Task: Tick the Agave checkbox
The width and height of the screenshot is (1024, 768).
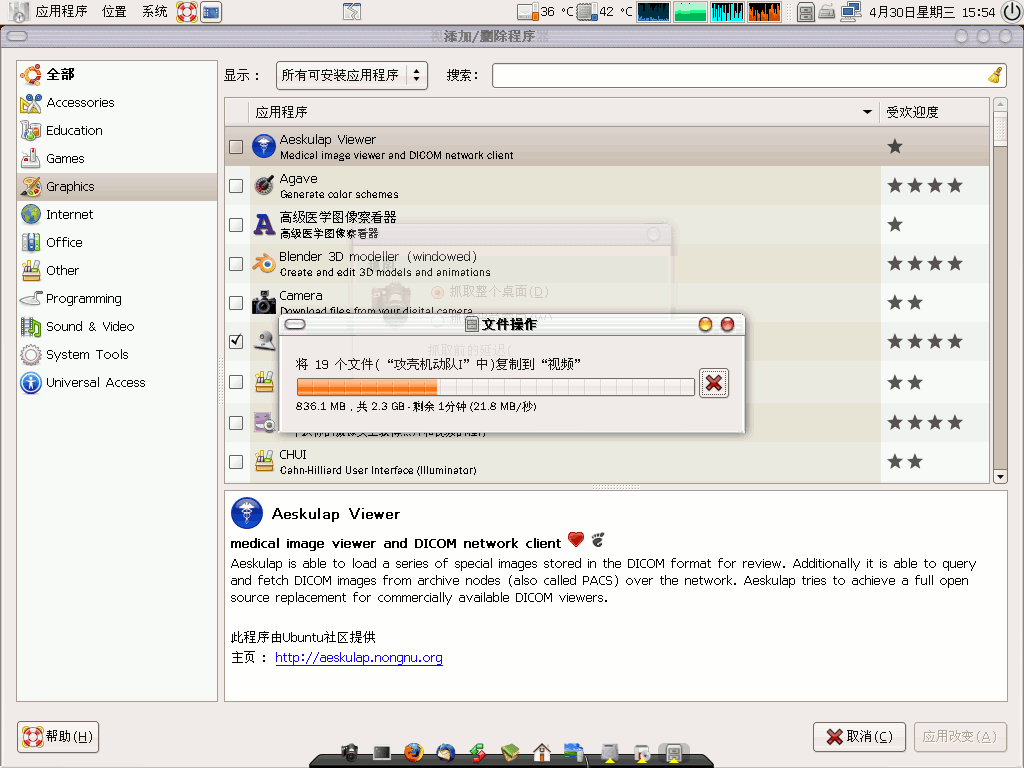Action: click(x=236, y=186)
